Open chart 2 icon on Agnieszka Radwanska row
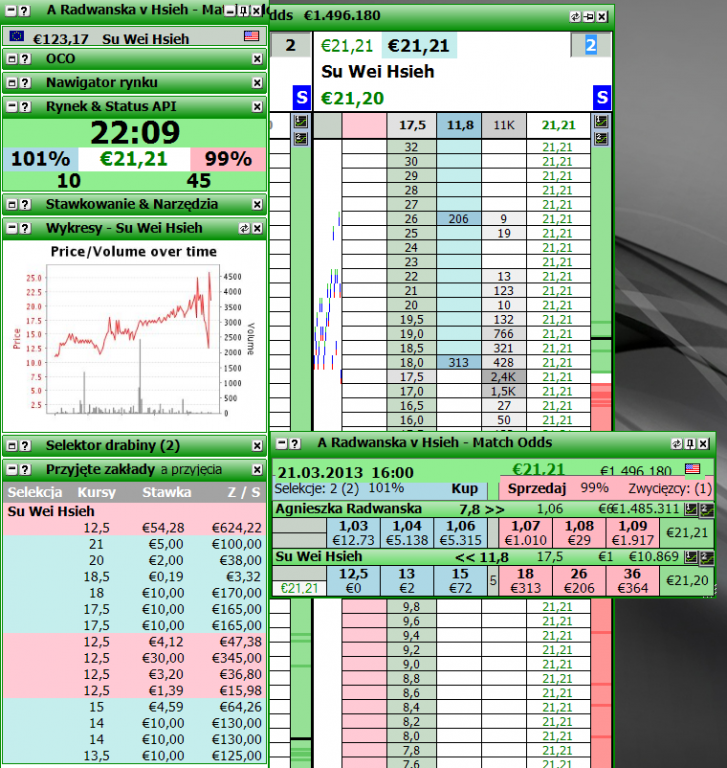The width and height of the screenshot is (727, 768). tap(706, 509)
